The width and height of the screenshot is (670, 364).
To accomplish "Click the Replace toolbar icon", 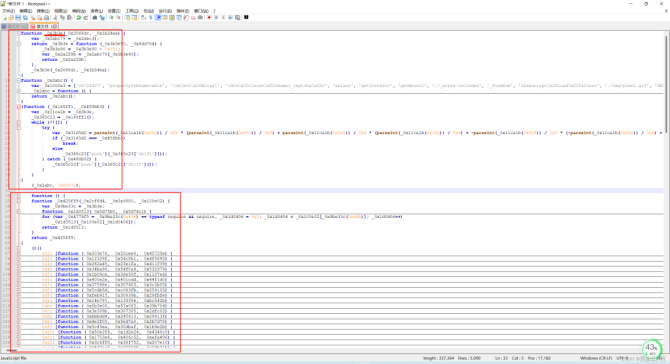I will coord(102,18).
